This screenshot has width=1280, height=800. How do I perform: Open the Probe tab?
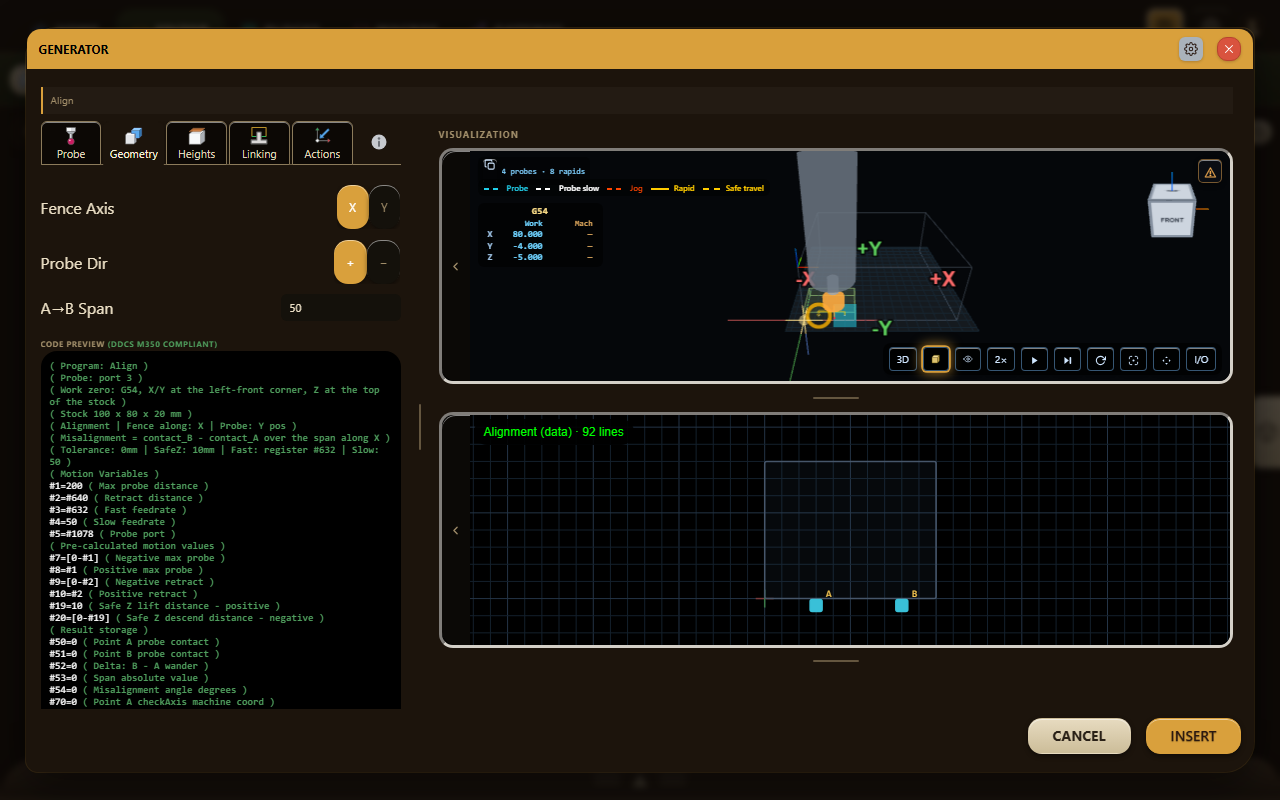tap(71, 143)
